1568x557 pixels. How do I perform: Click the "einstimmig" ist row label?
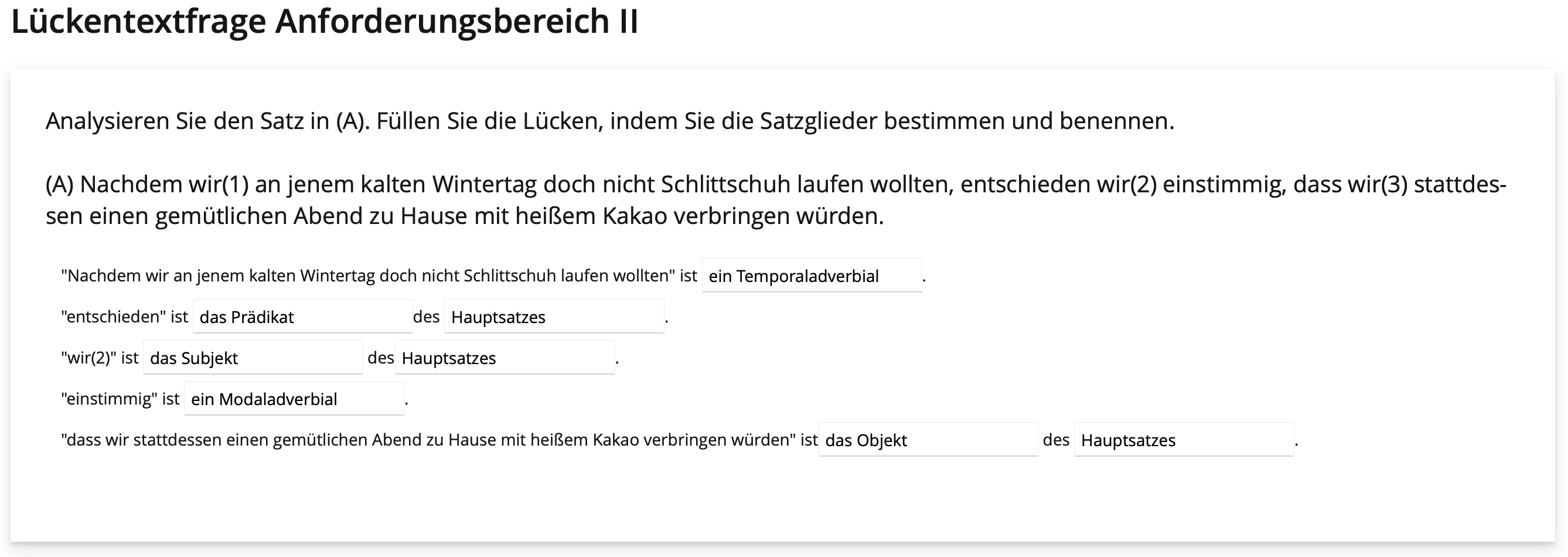[x=120, y=399]
